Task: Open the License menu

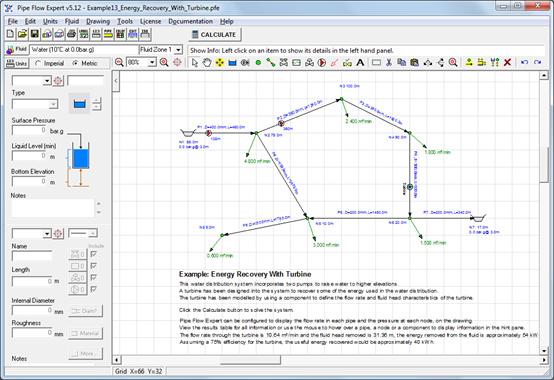Action: coord(151,22)
